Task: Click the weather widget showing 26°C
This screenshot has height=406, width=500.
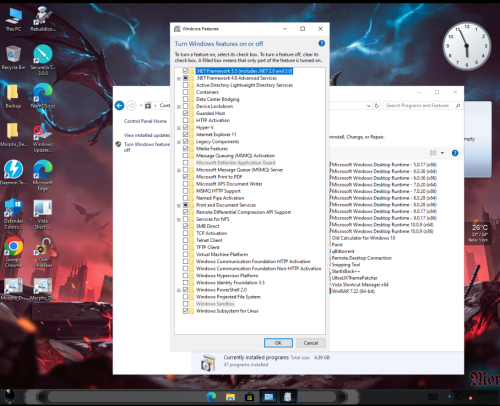Action: tap(479, 233)
